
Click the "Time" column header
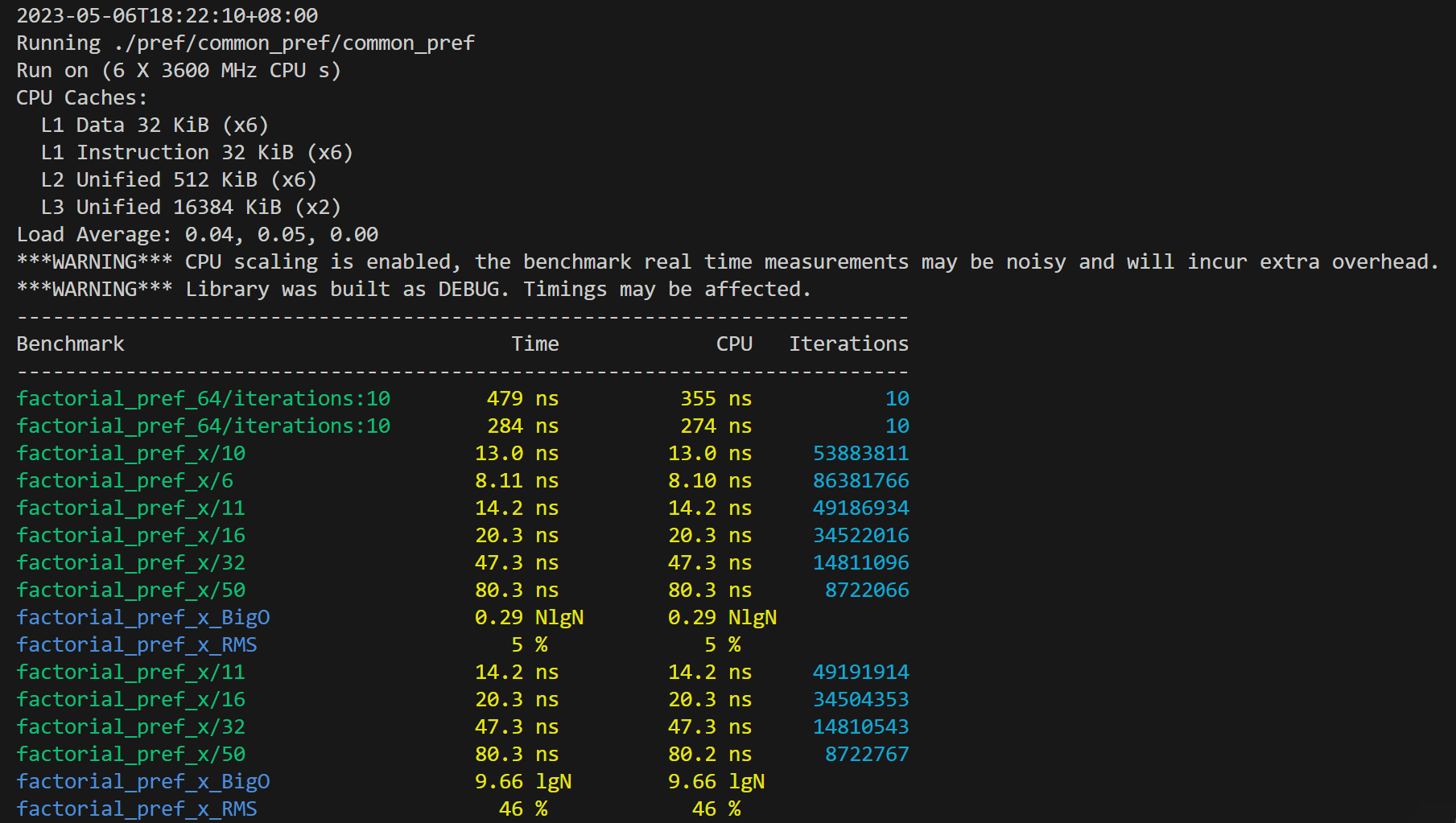[535, 344]
